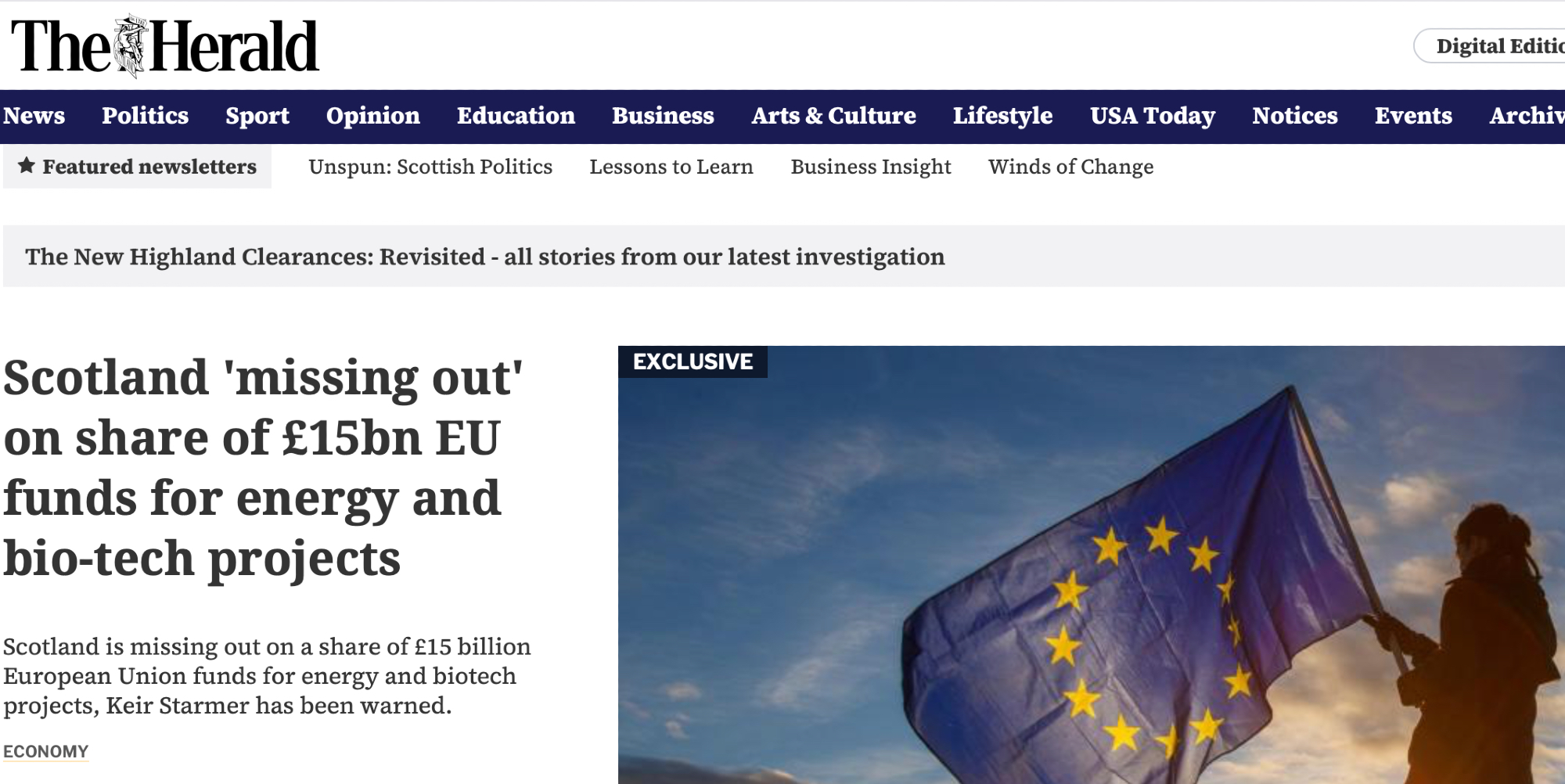Open the Winds of Change newsletter
Screen dimensions: 1565x784
coord(1070,167)
